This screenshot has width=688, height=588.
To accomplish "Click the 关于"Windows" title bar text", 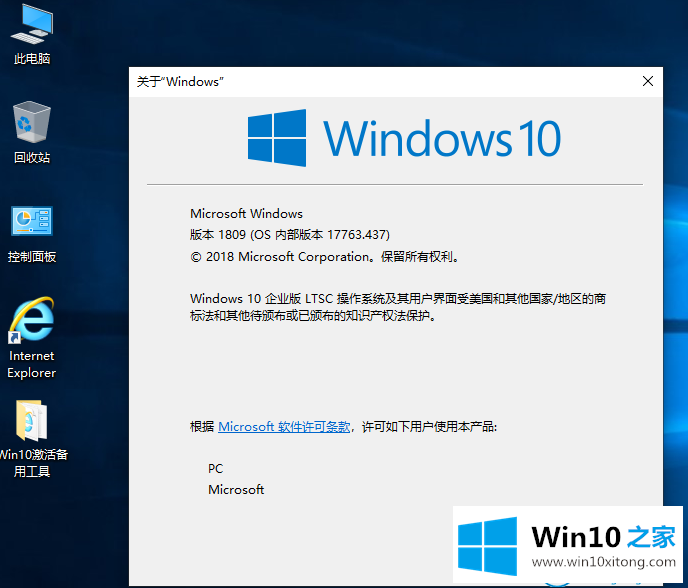I will [180, 82].
